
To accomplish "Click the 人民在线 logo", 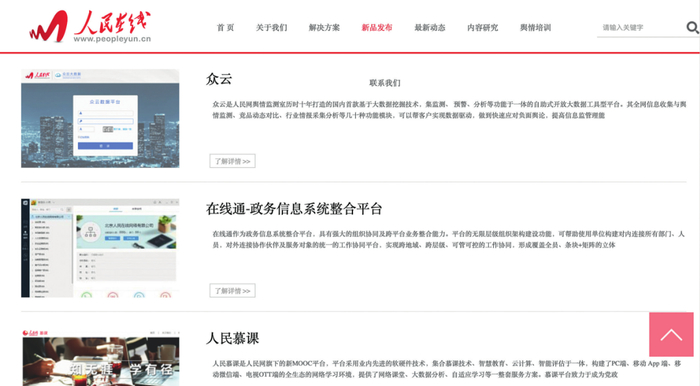I will click(90, 27).
